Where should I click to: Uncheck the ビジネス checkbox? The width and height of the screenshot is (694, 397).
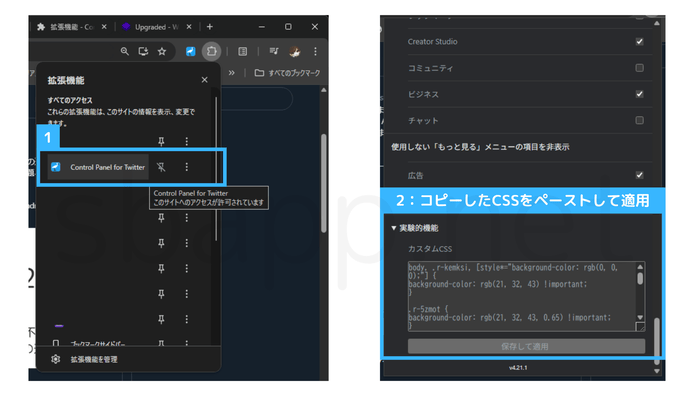[639, 94]
